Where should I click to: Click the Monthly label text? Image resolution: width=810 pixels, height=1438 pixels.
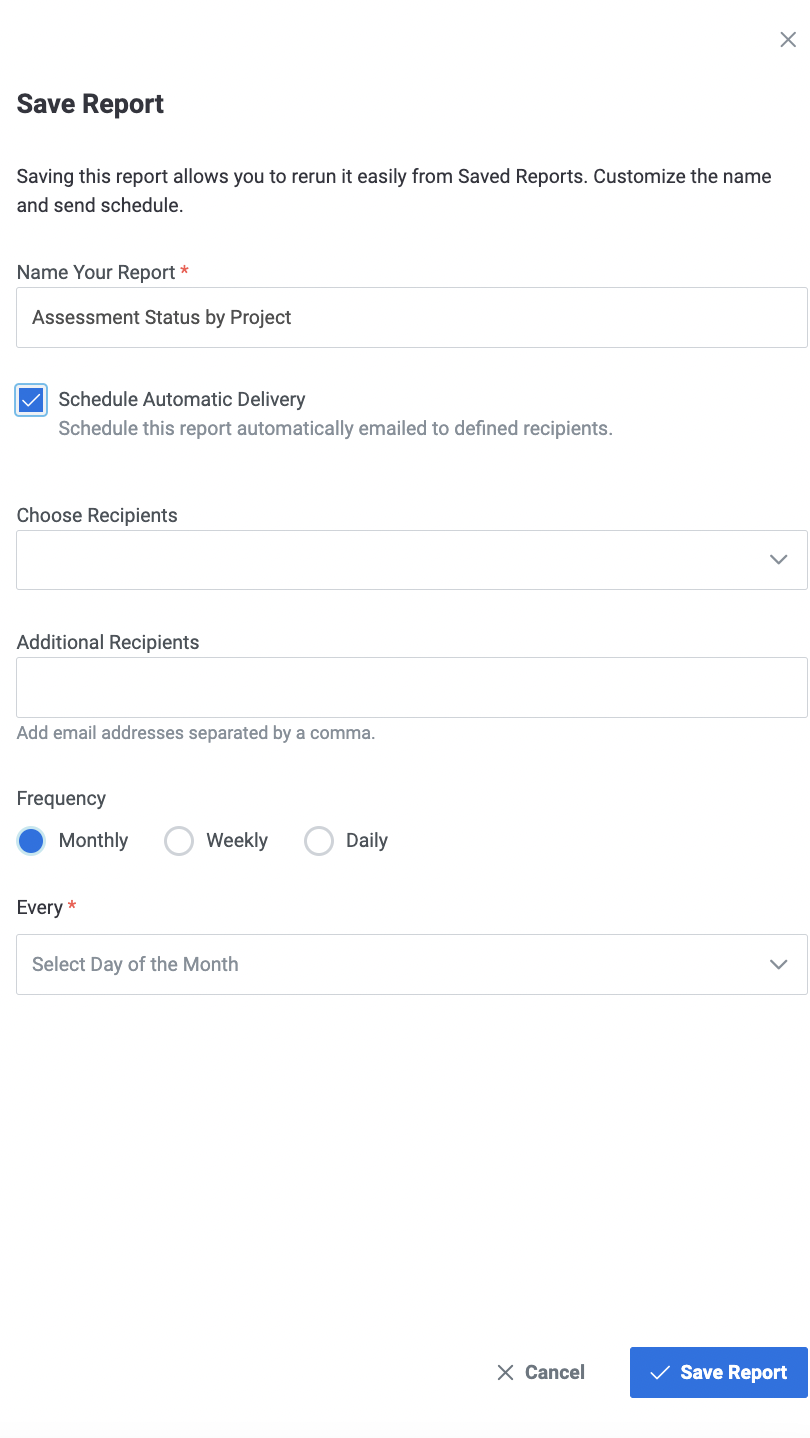(x=93, y=841)
